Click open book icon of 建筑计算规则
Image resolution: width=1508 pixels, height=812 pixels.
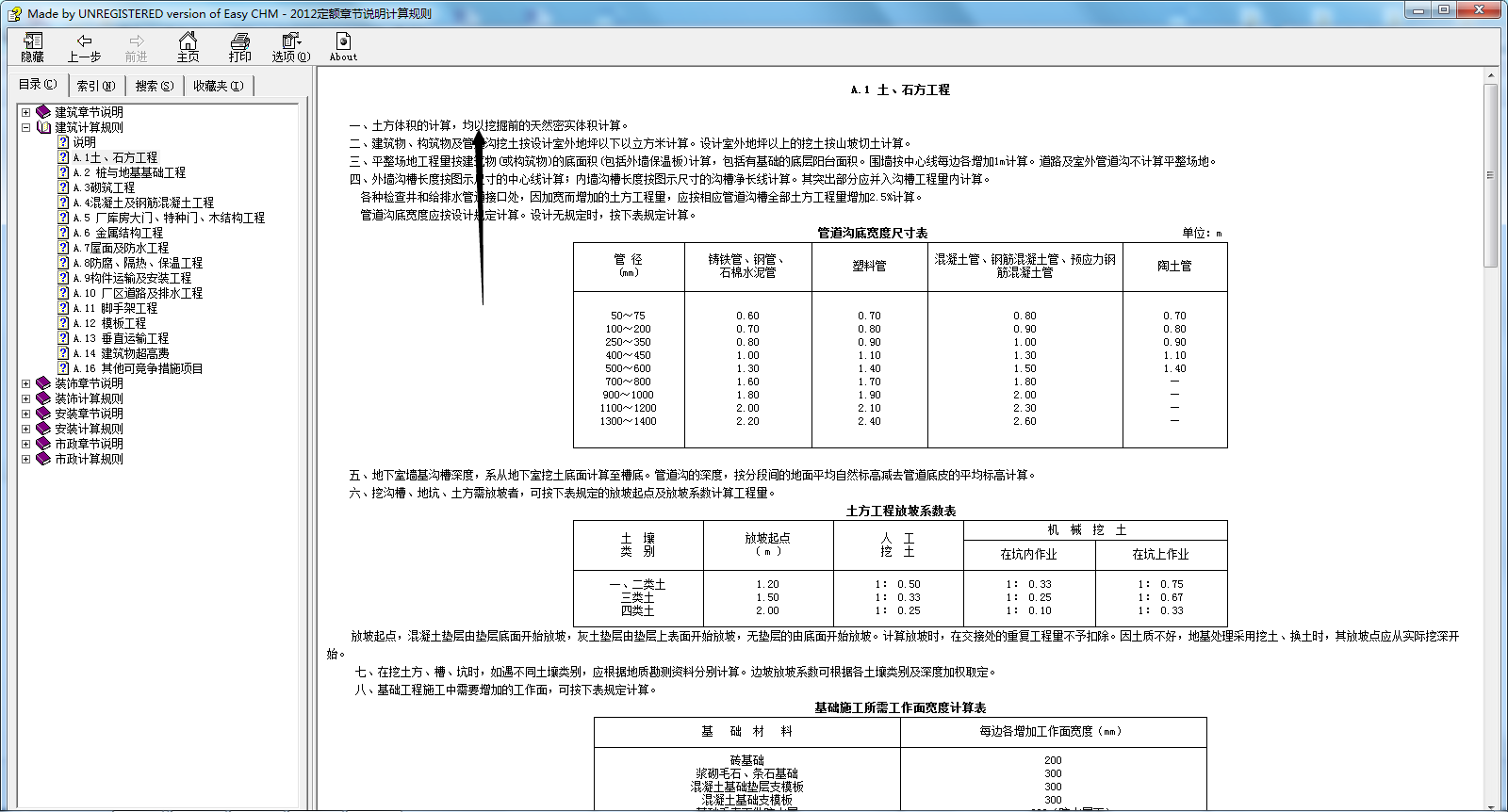pos(43,127)
